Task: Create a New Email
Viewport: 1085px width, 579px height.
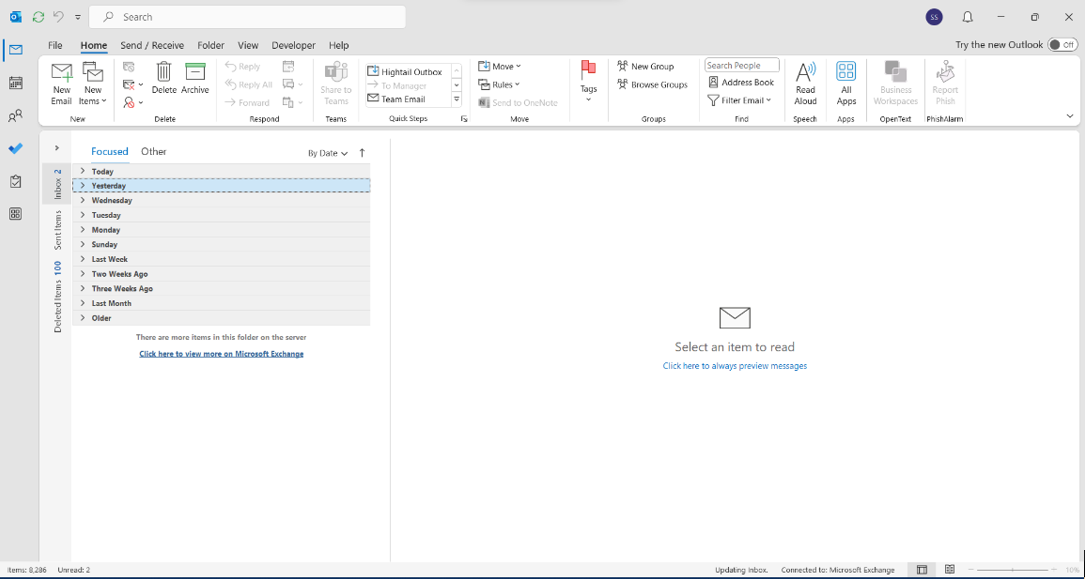Action: (x=62, y=84)
